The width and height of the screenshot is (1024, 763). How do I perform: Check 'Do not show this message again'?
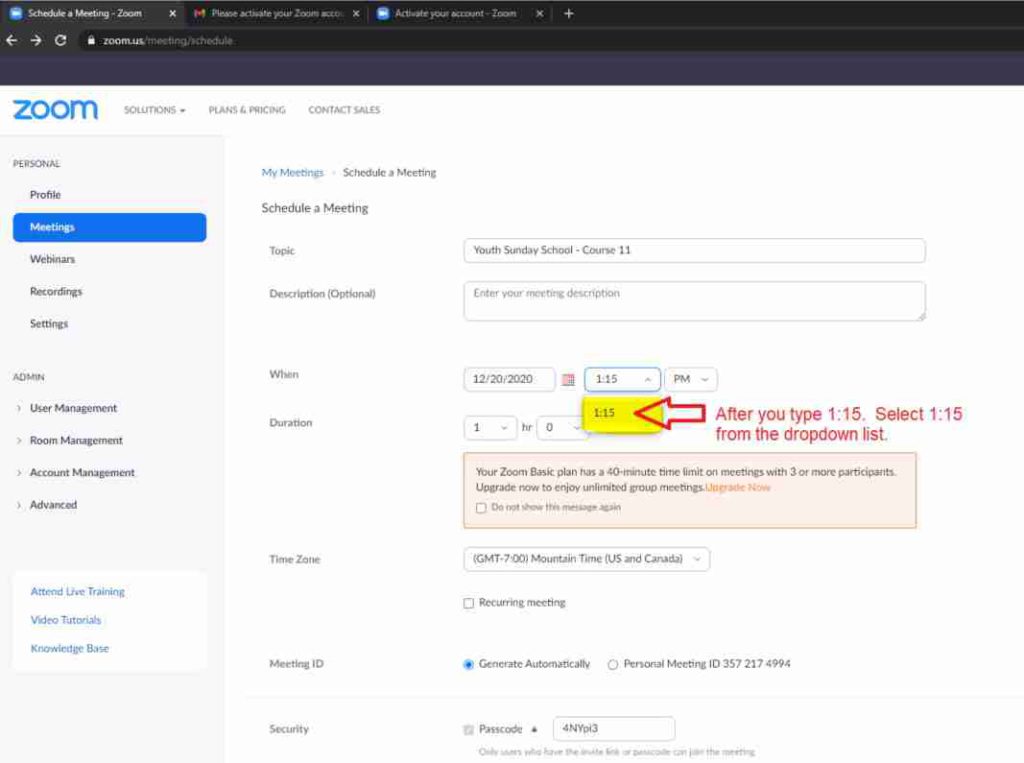coord(482,508)
